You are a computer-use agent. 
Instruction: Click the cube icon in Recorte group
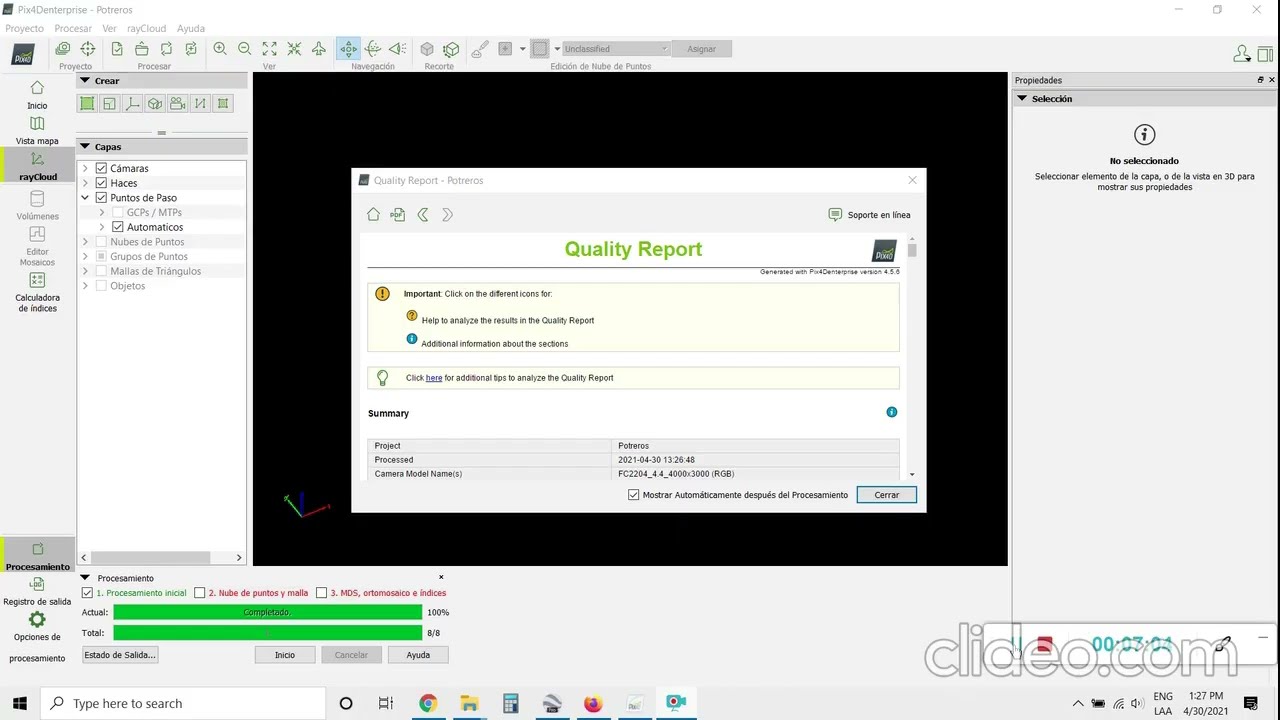[427, 48]
